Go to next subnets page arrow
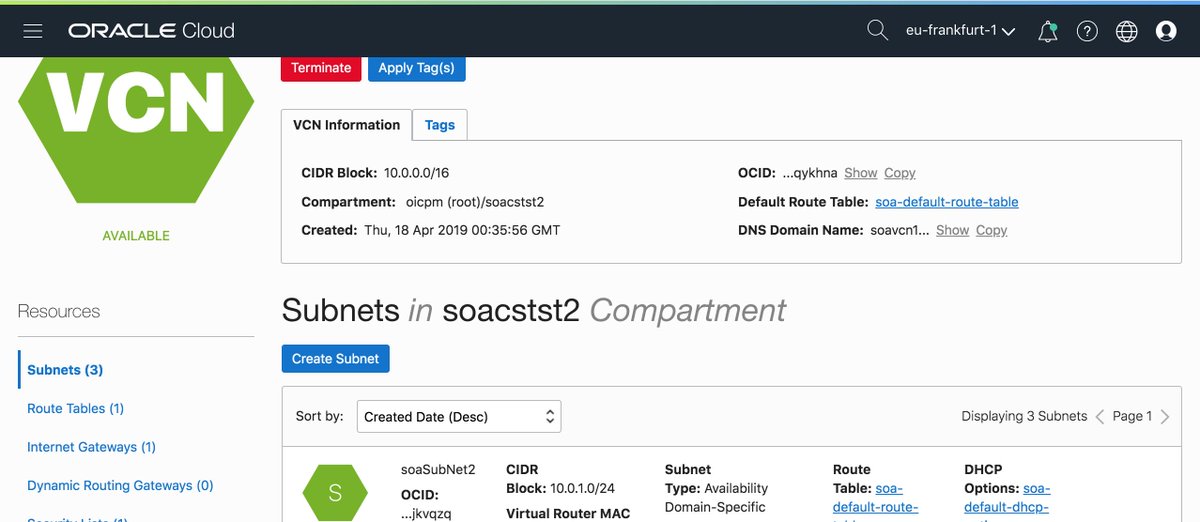 pos(1164,416)
